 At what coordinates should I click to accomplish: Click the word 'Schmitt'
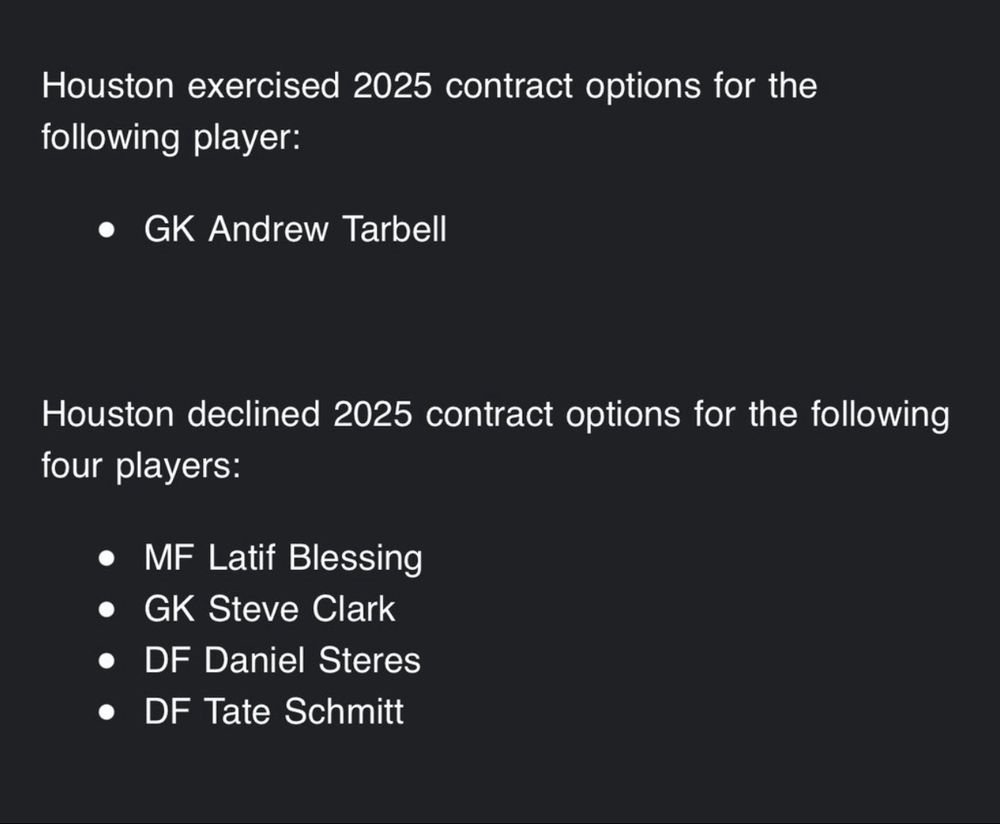pyautogui.click(x=344, y=711)
